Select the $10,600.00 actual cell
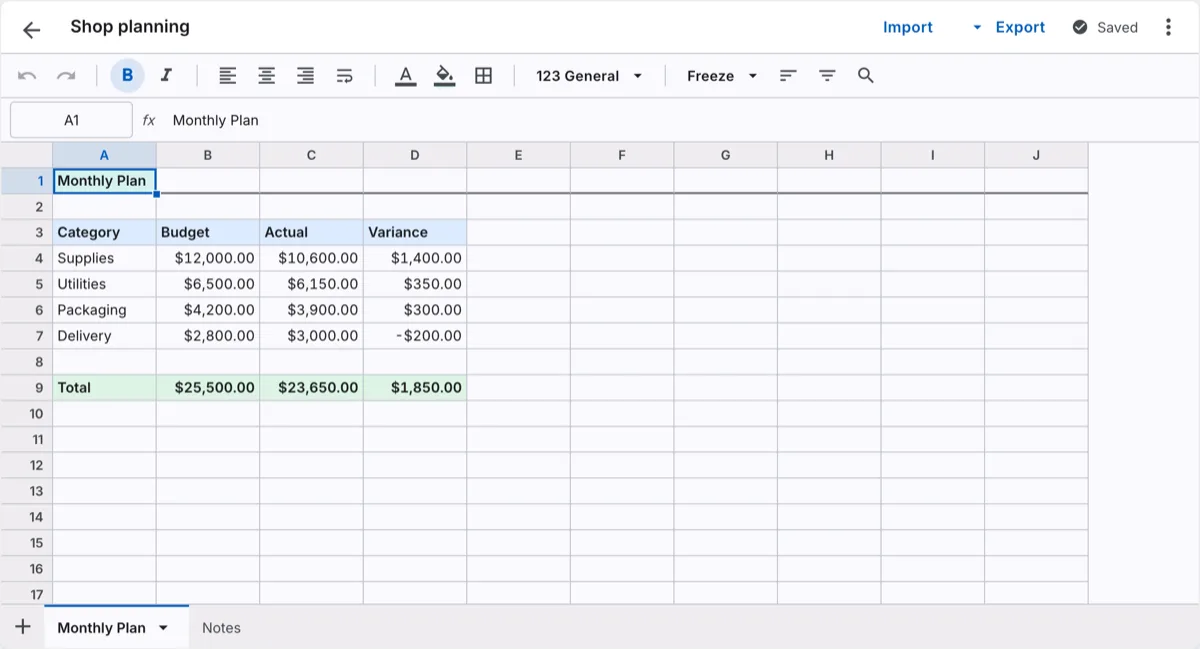Image resolution: width=1200 pixels, height=649 pixels. (x=311, y=258)
